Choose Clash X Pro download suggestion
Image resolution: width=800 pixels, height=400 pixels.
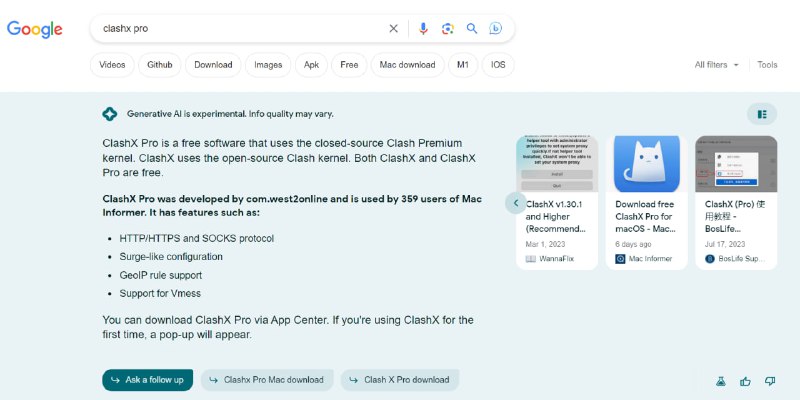(x=399, y=380)
